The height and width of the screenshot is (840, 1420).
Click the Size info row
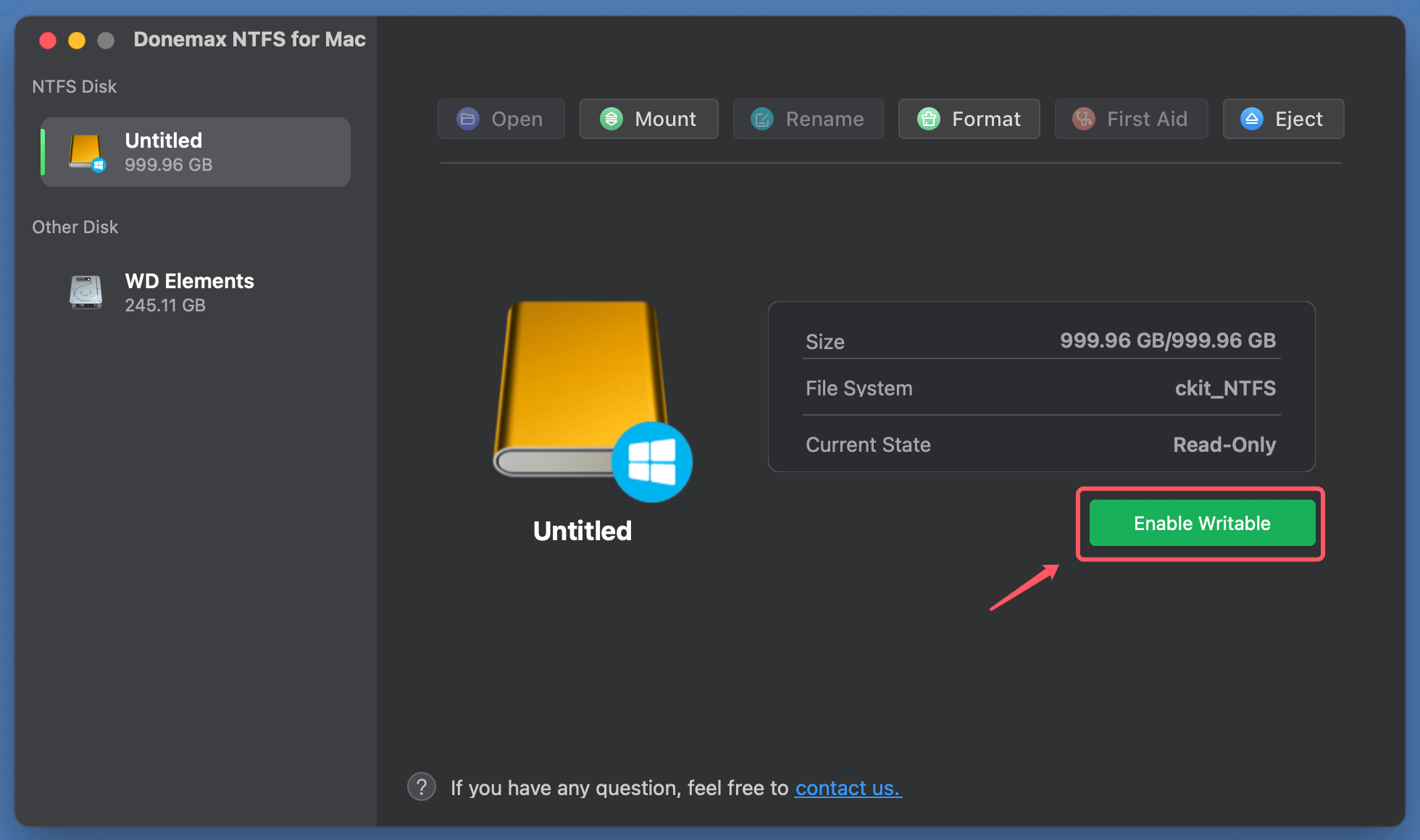tap(1041, 340)
